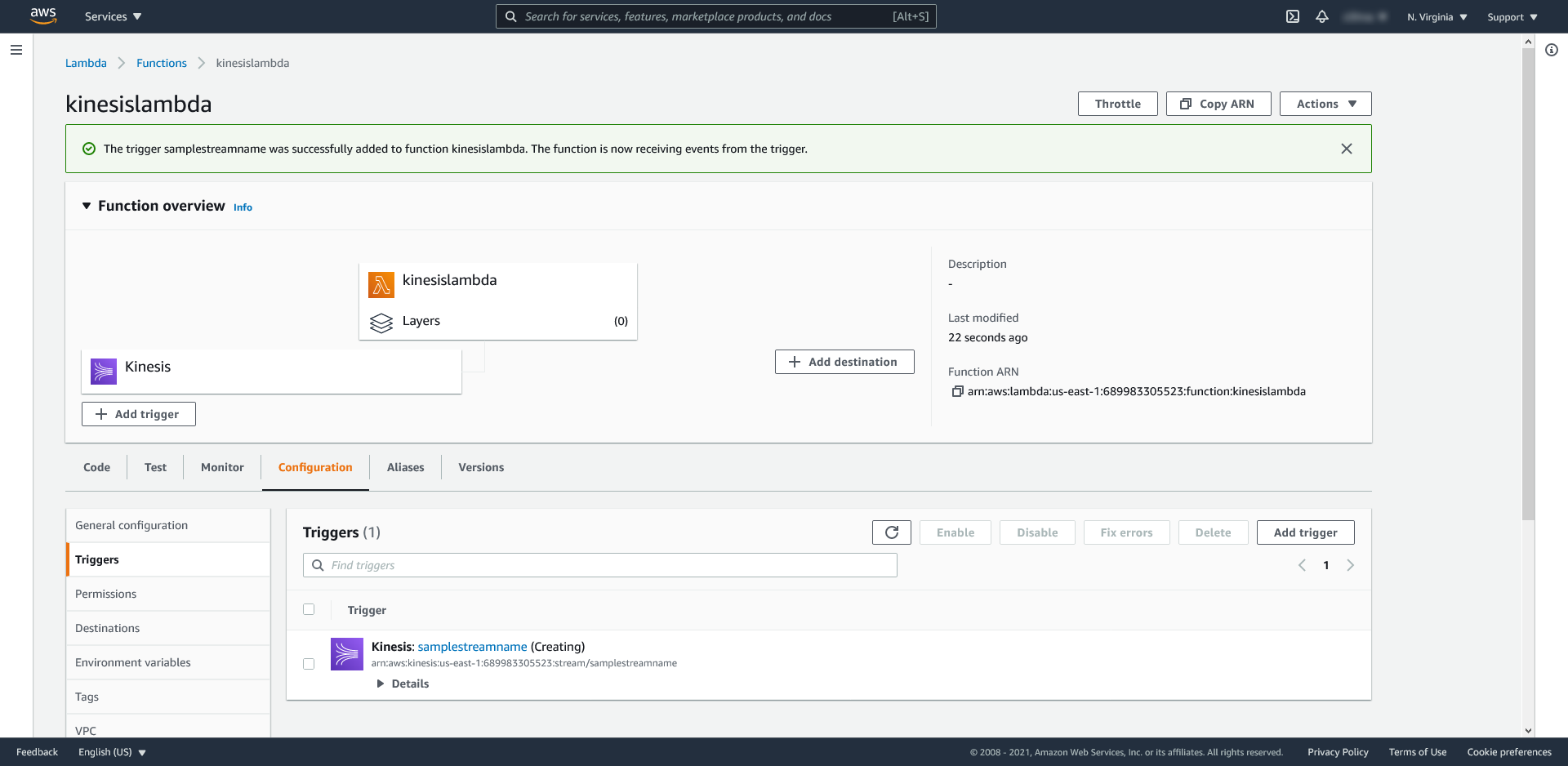Click the Copy ARN button
This screenshot has width=1568, height=766.
1218,104
